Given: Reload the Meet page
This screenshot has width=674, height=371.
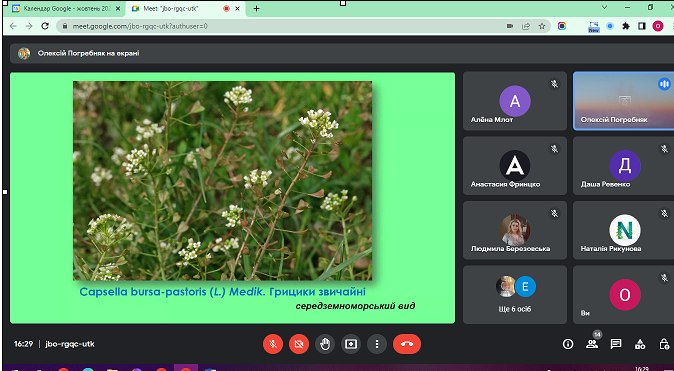Looking at the screenshot, I should 45,26.
